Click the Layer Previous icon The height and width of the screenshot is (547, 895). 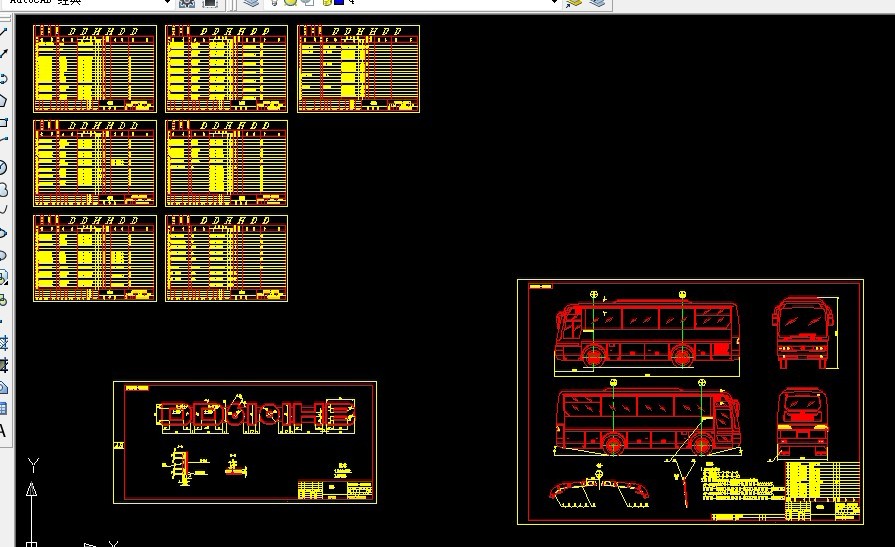click(597, 3)
